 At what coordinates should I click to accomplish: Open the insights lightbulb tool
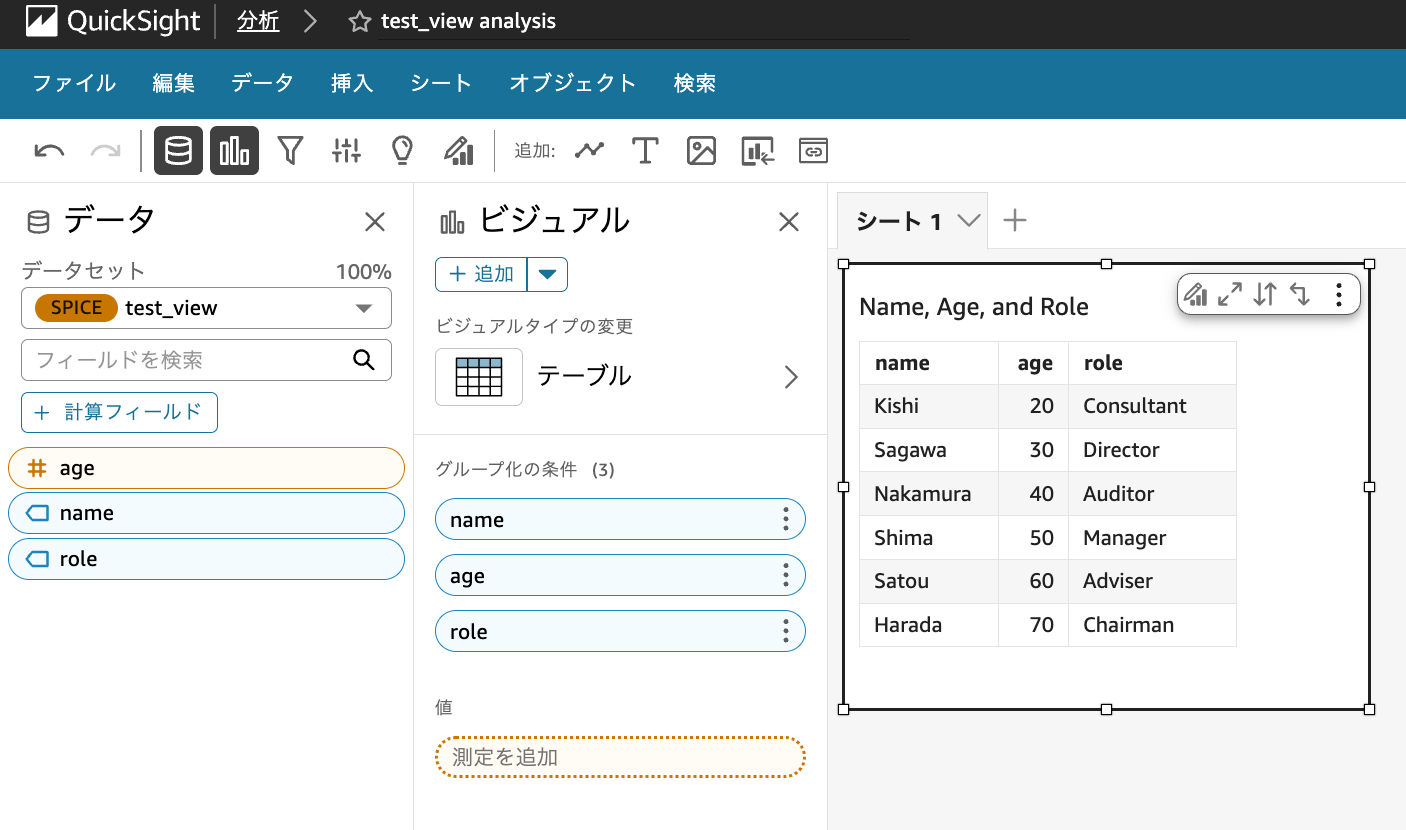tap(402, 151)
